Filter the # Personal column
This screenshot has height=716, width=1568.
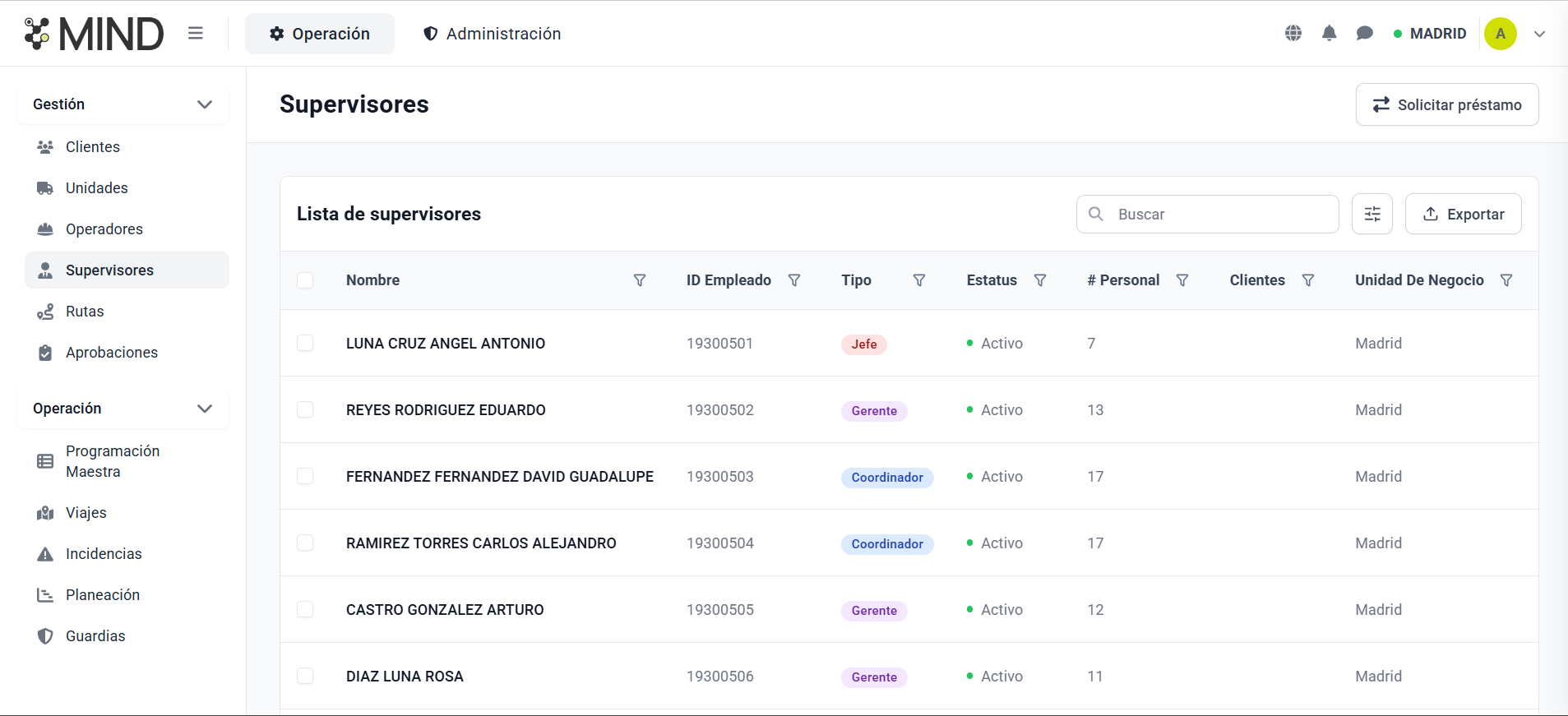(x=1182, y=280)
